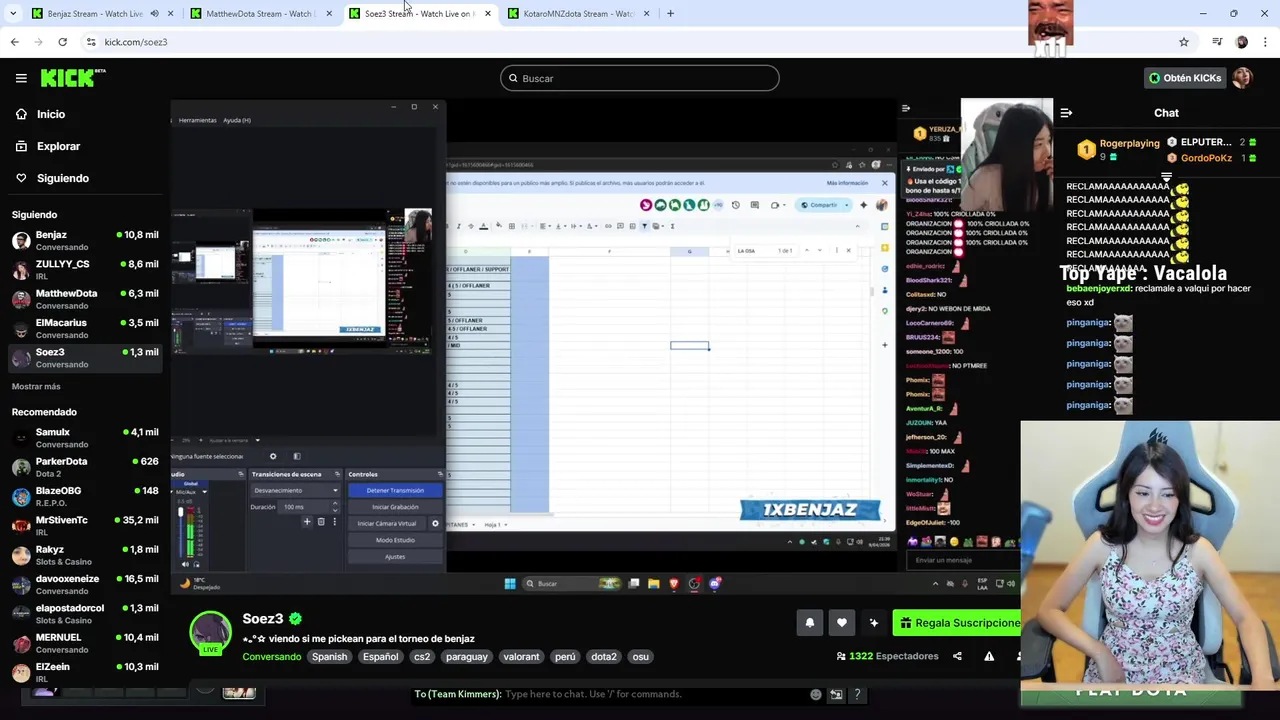Click the source properties gear in OBS
The image size is (1280, 720).
[273, 456]
